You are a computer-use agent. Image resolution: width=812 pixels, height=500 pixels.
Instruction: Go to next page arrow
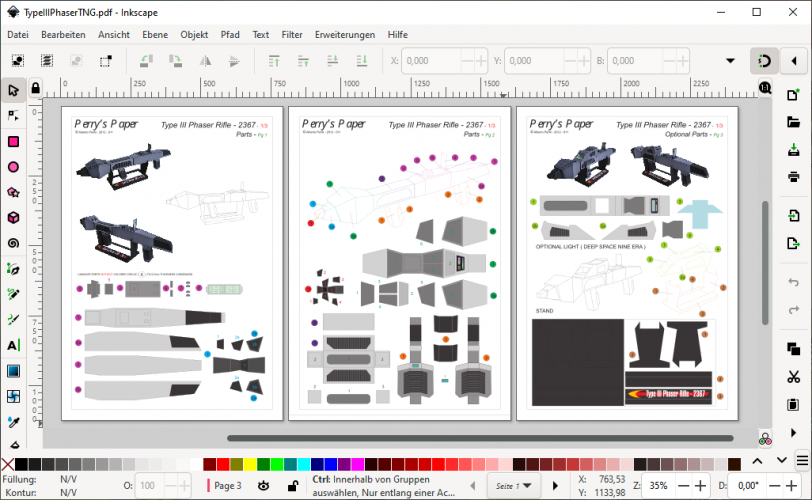555,486
